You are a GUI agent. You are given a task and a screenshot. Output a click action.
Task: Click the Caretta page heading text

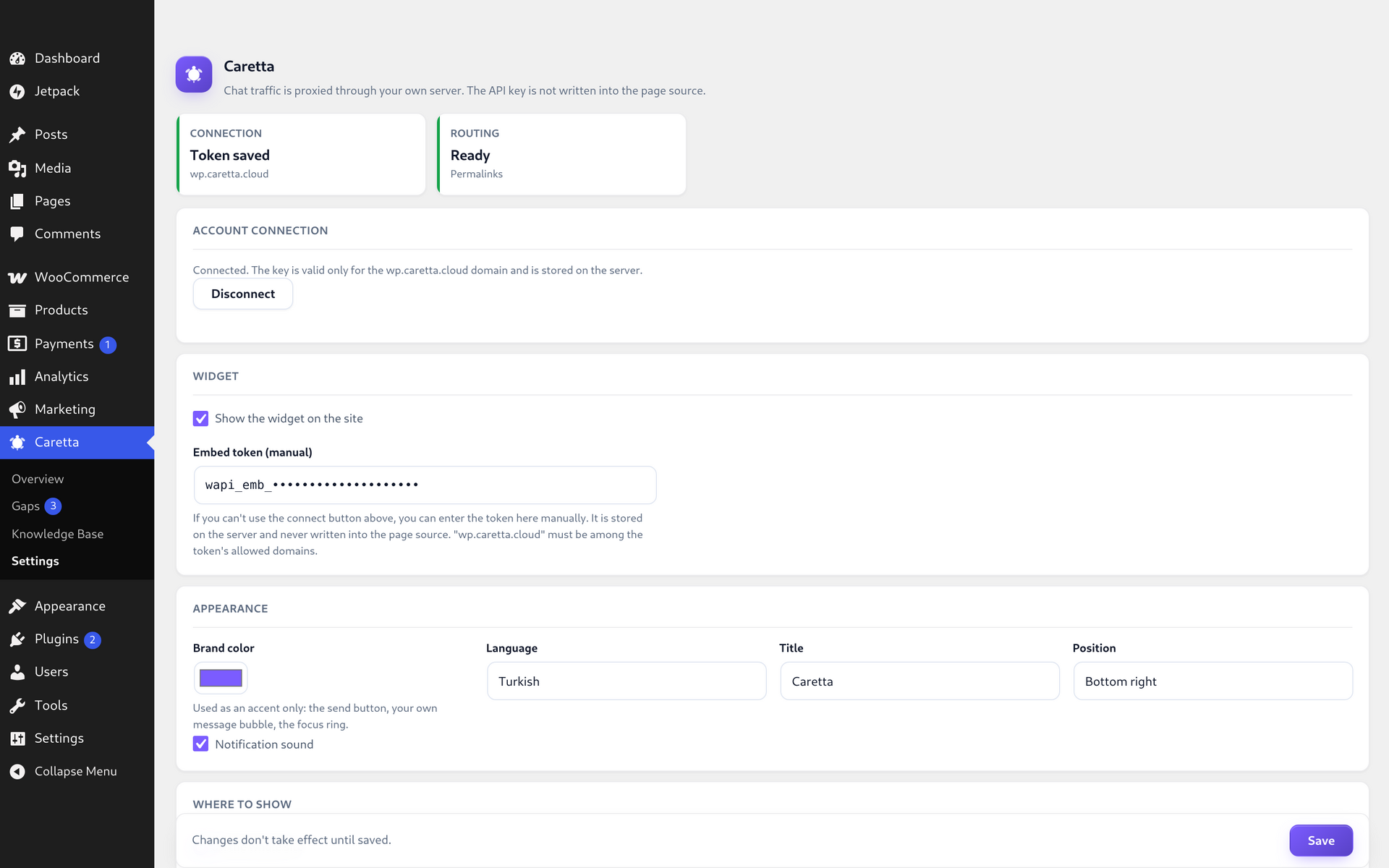tap(249, 67)
